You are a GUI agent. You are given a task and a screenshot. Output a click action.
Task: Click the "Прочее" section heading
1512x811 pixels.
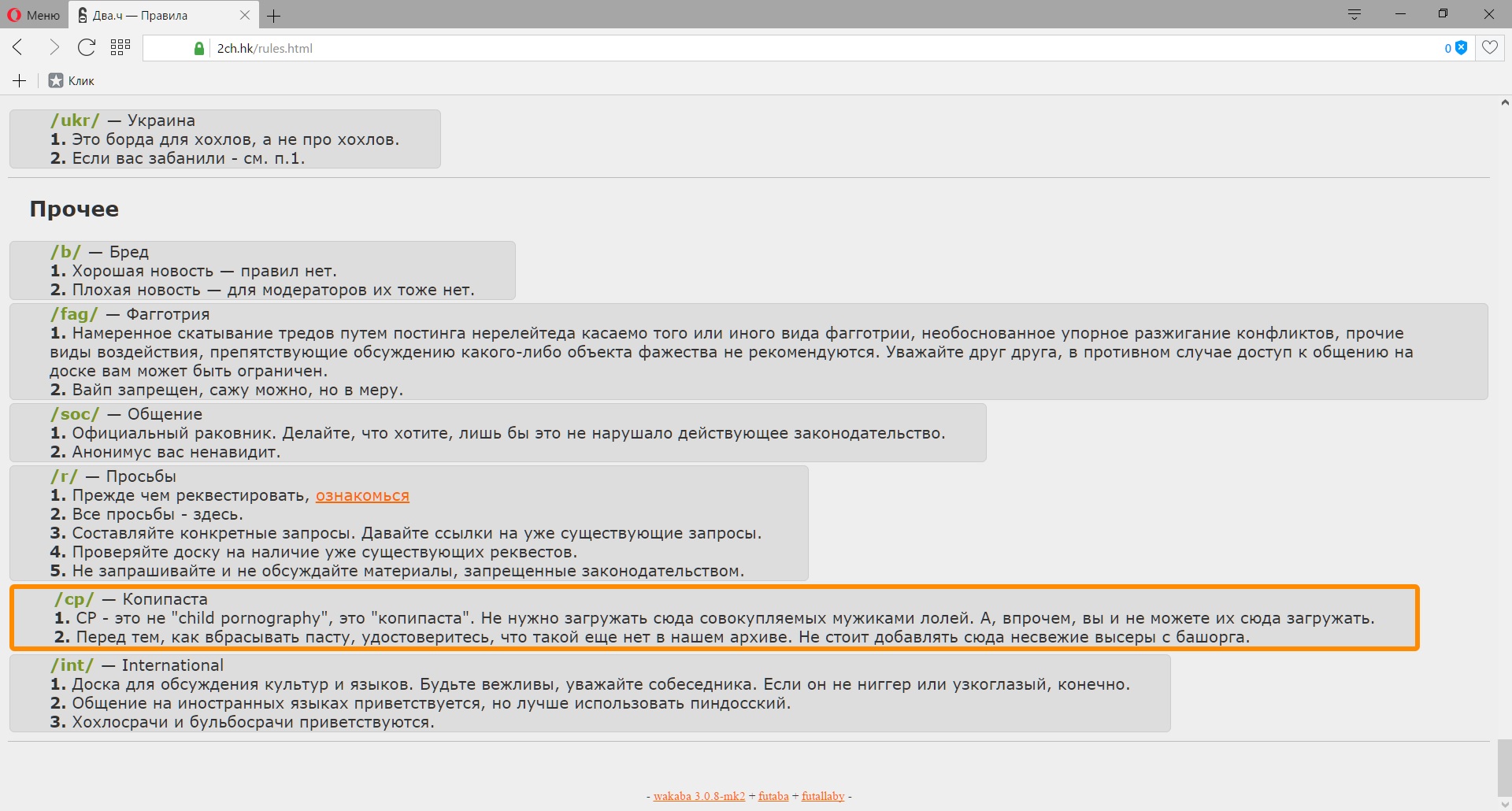pyautogui.click(x=74, y=209)
